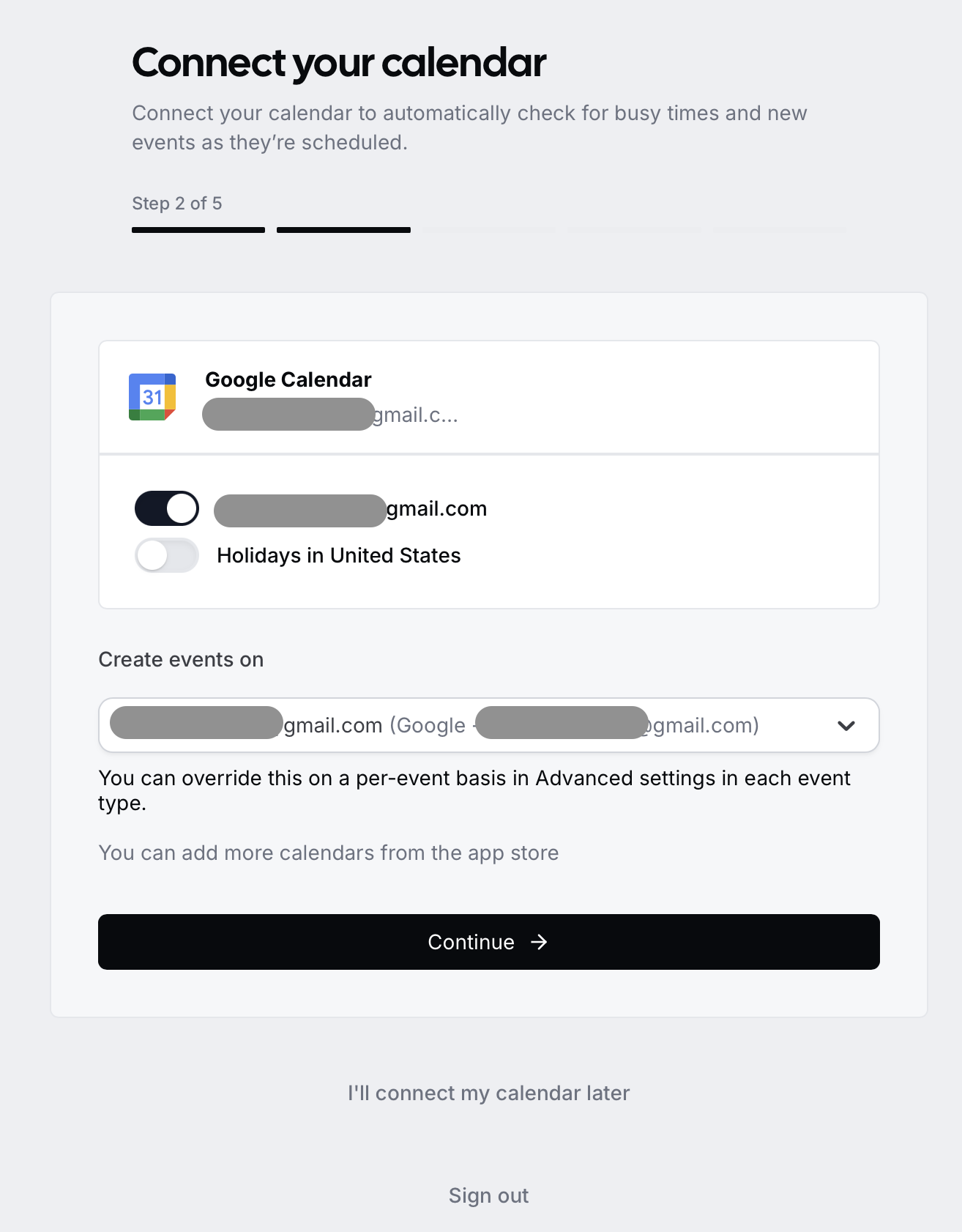The width and height of the screenshot is (962, 1232).
Task: Click the third progress step segment
Action: click(489, 230)
